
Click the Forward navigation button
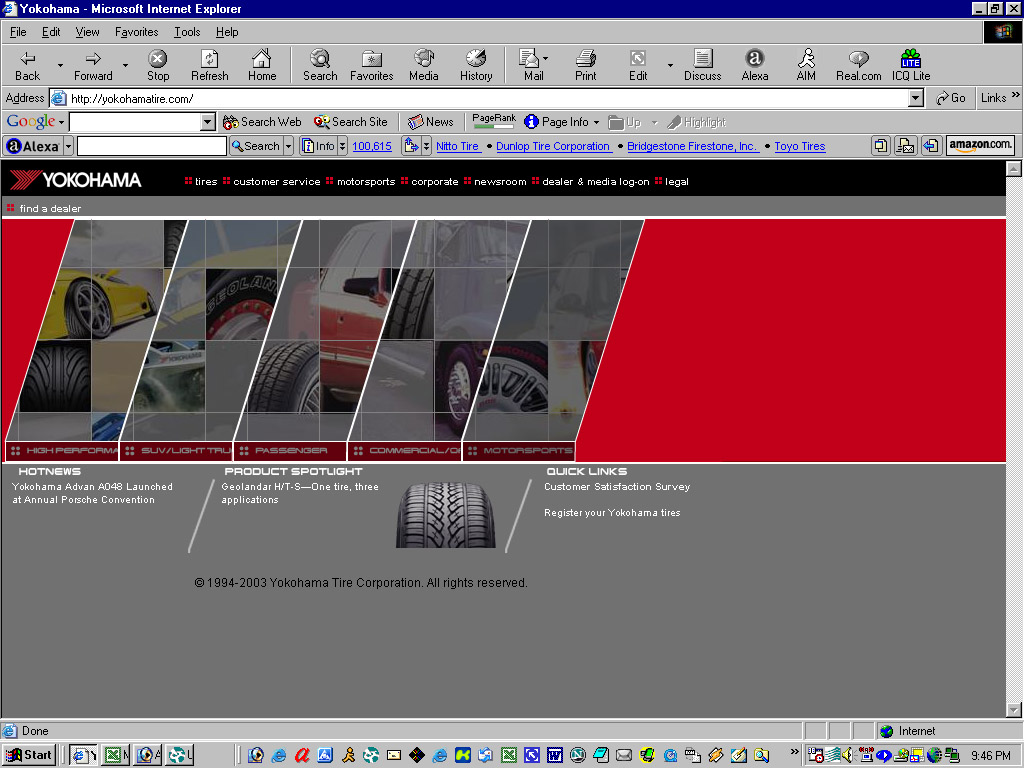click(x=93, y=65)
